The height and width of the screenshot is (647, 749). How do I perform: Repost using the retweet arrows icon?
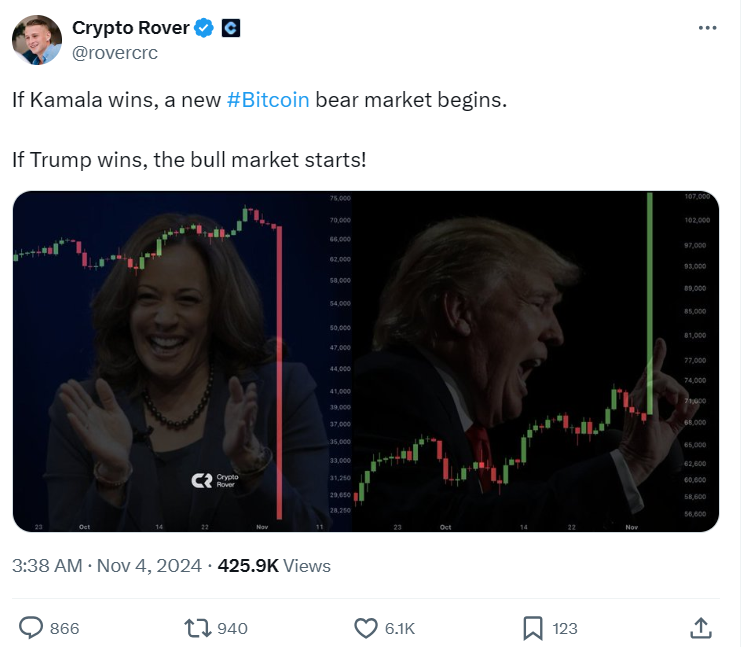click(196, 628)
